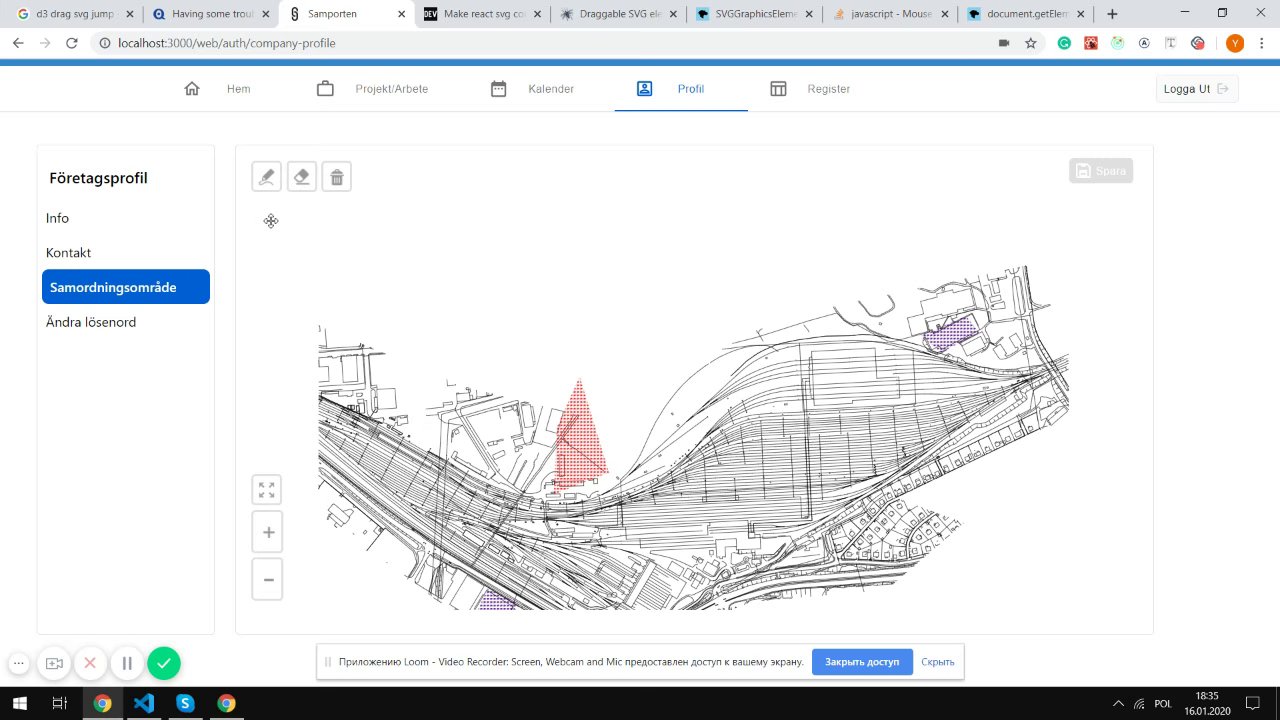
Task: Open the Chrome profile avatar Y
Action: (1235, 43)
